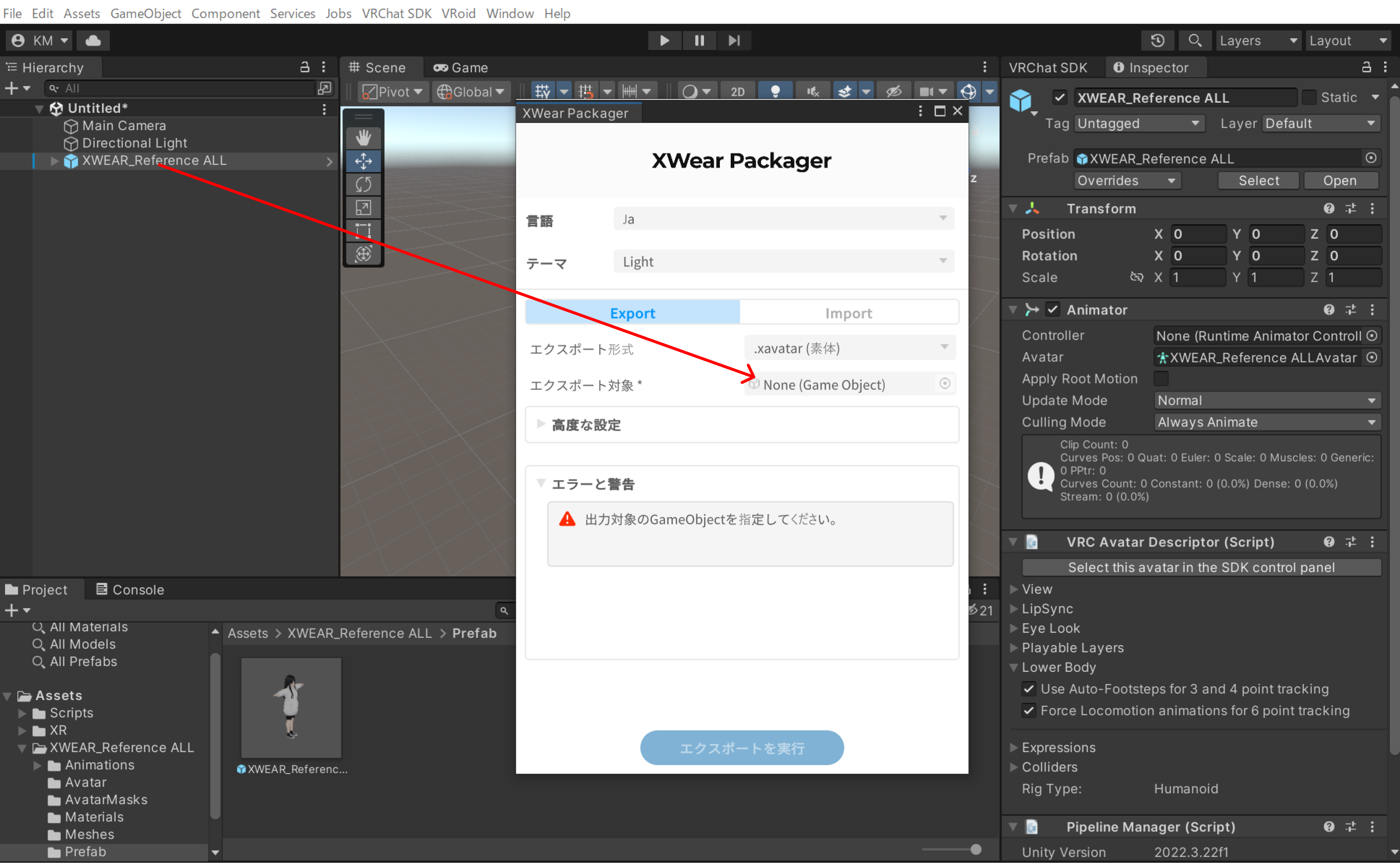Select the Move tool in Scene toolbar

363,161
